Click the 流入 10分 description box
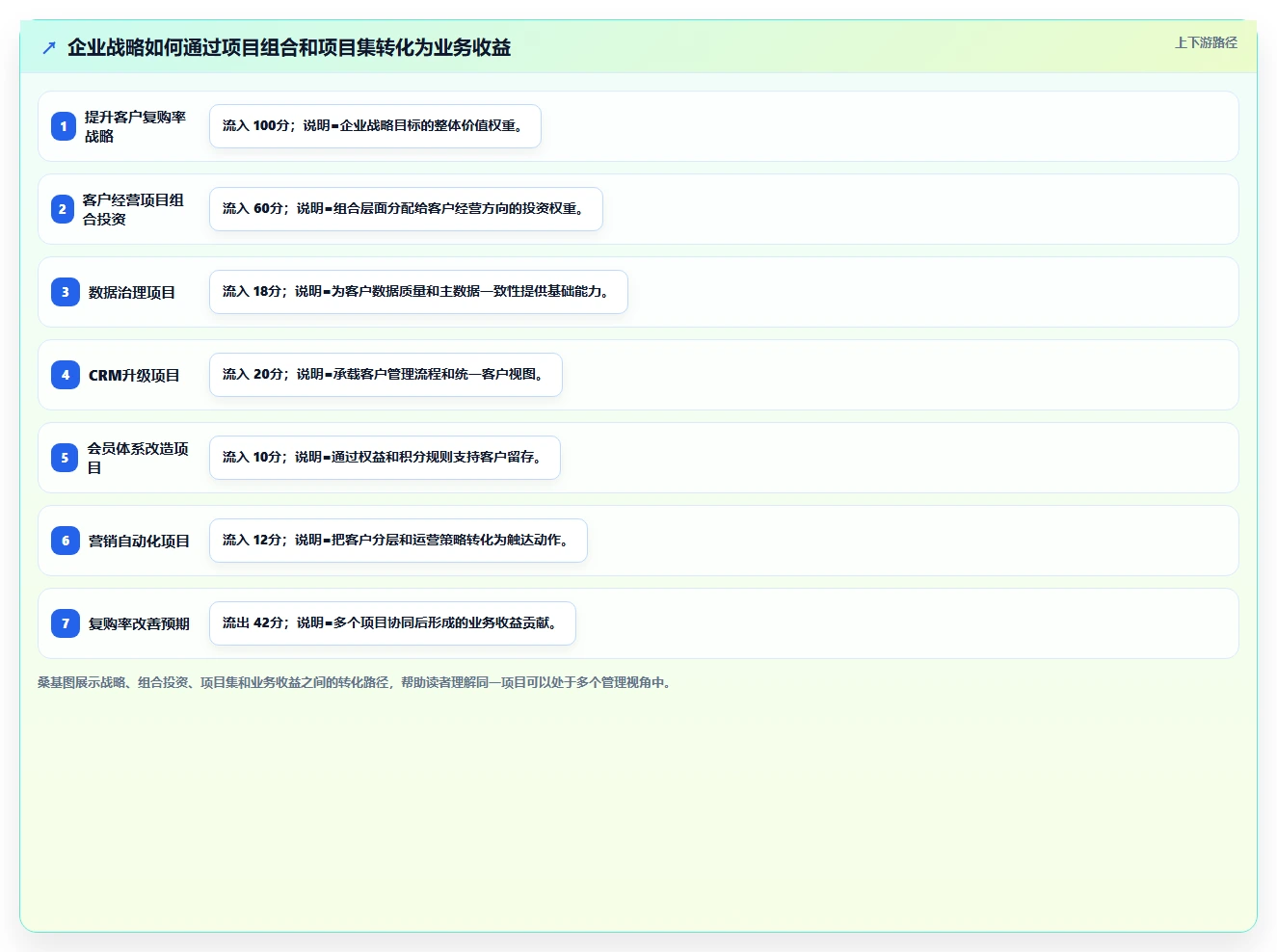1277x952 pixels. click(x=385, y=458)
